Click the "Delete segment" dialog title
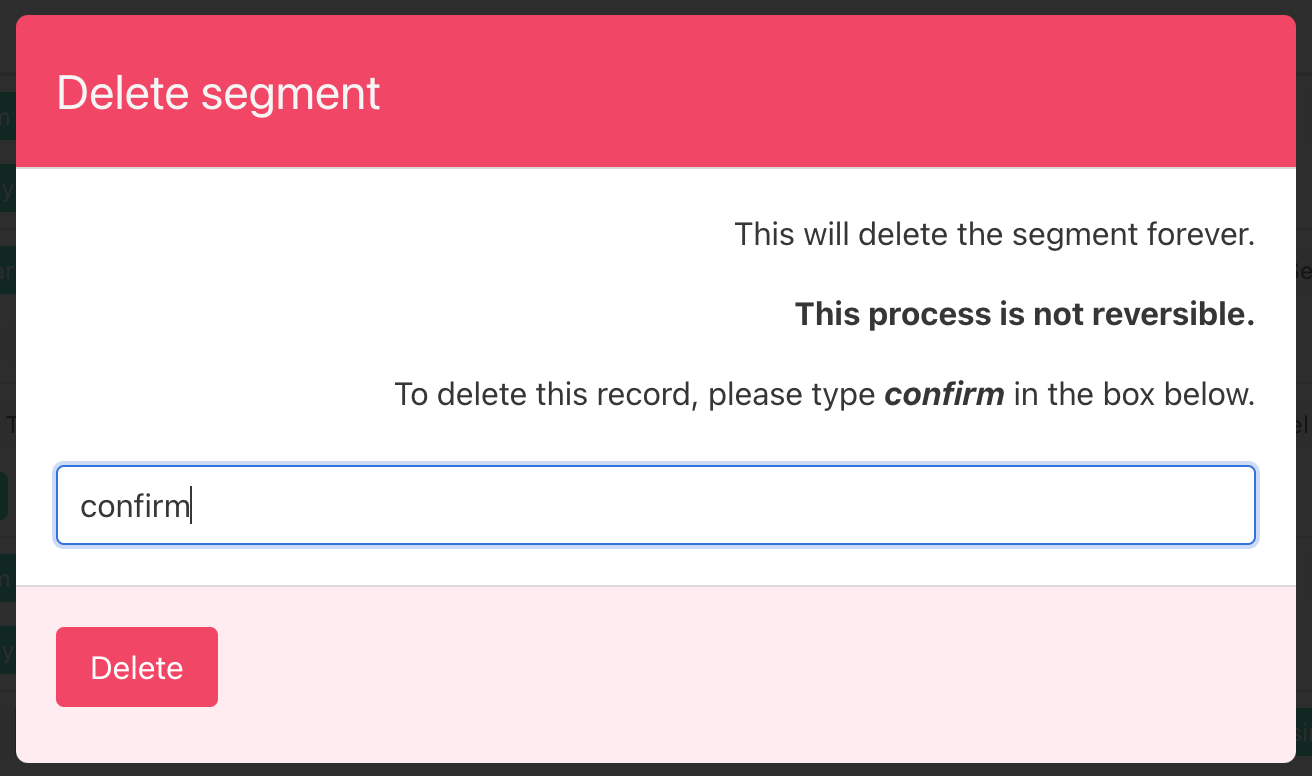The height and width of the screenshot is (776, 1312). pos(218,93)
